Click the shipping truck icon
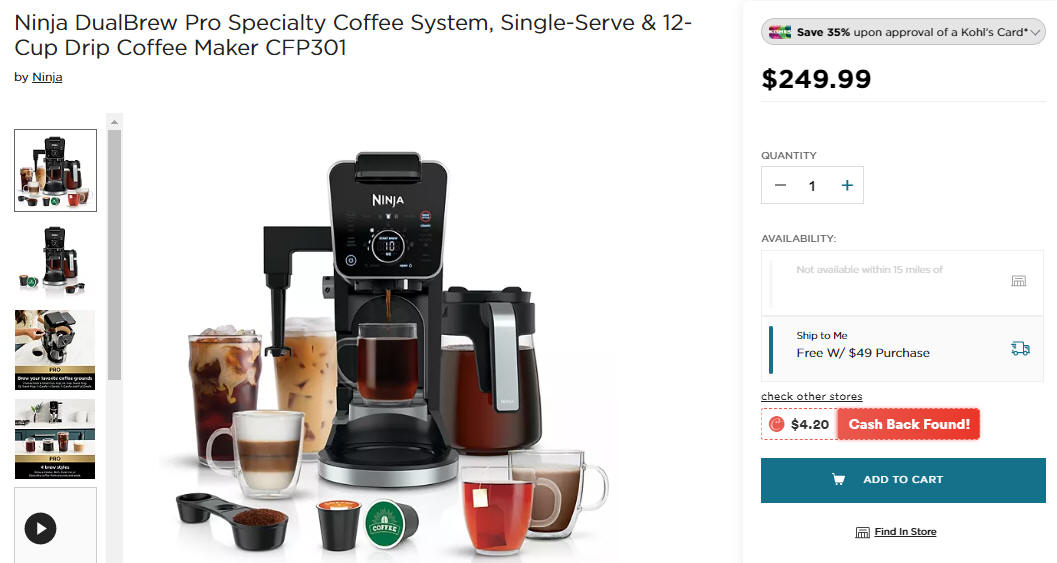Screen dimensions: 1057x563 (x=1020, y=348)
